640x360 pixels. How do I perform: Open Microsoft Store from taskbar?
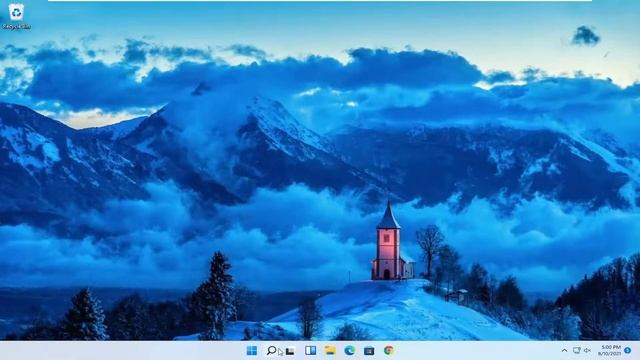point(369,351)
